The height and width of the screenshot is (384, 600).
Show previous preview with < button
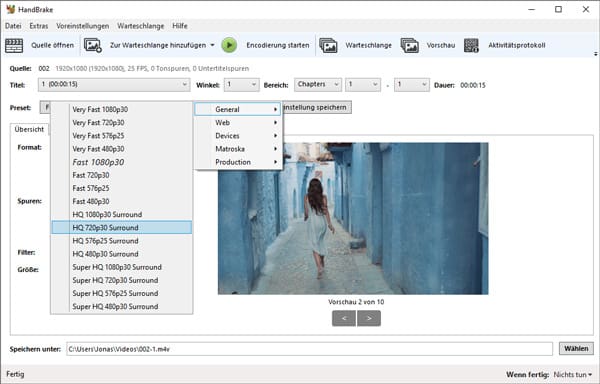tap(344, 318)
